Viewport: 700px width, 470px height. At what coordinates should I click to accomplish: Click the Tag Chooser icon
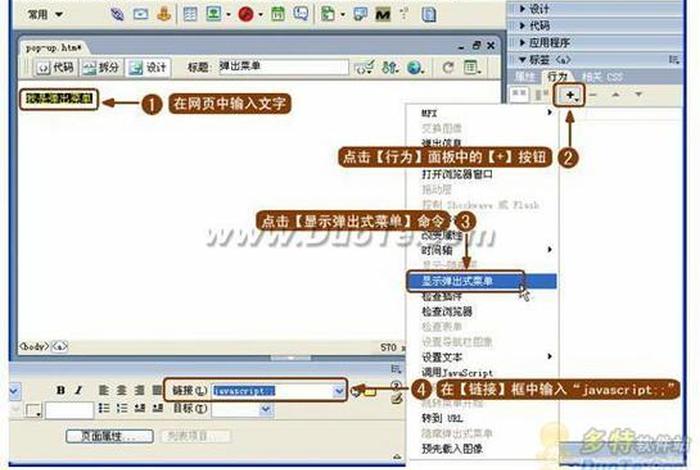(x=360, y=14)
